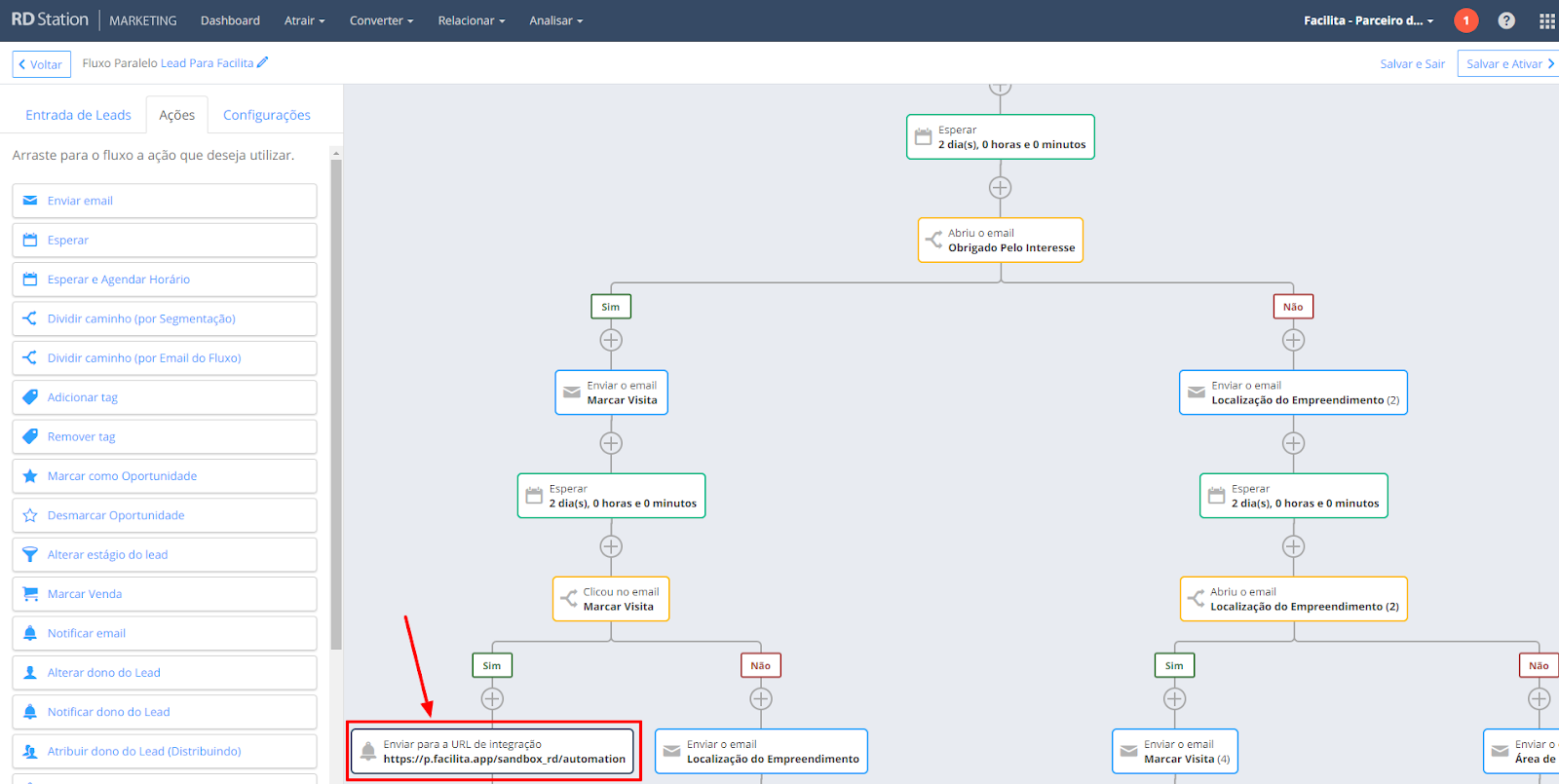Click the Salvar e Sair link

pos(1412,64)
